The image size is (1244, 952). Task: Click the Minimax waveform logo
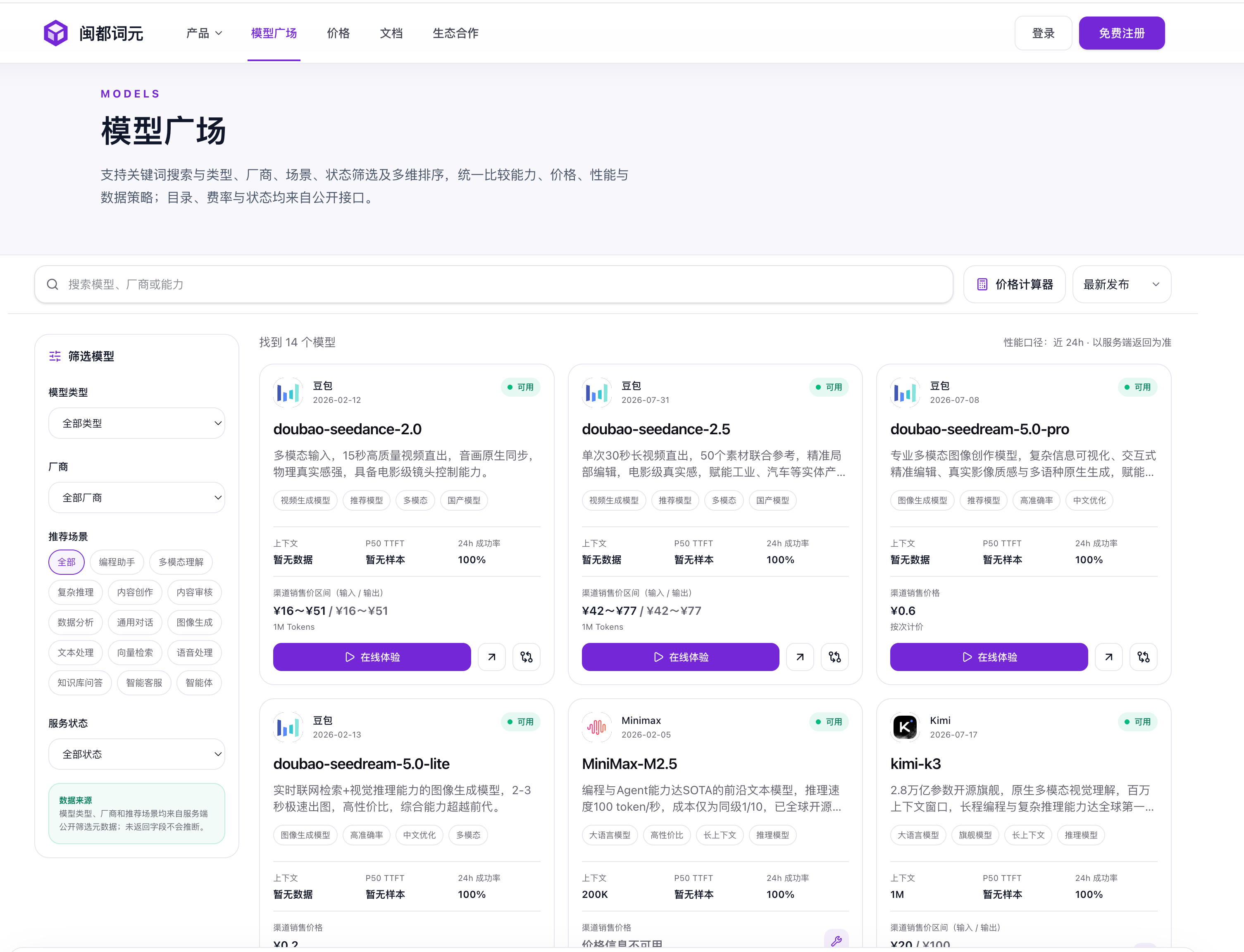coord(596,727)
